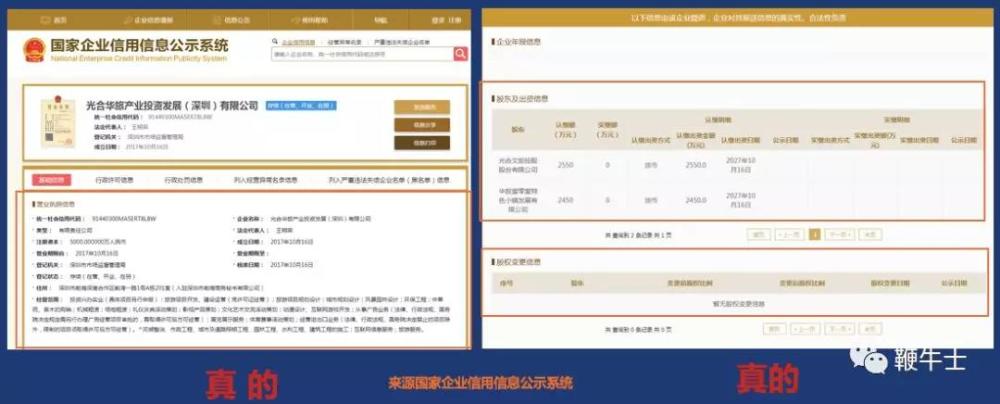
Task: Click the 暂无股权变更信息 empty-table message
Action: [x=739, y=304]
